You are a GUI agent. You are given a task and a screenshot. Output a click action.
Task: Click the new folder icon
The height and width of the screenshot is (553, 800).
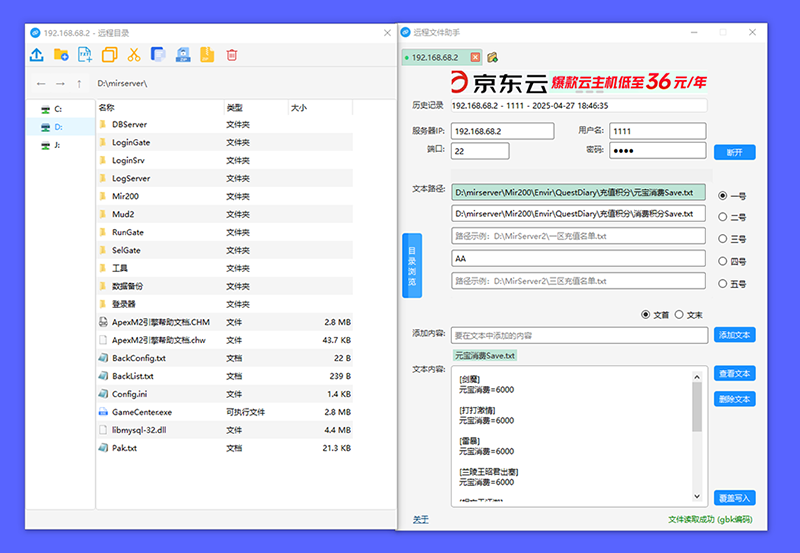point(61,55)
